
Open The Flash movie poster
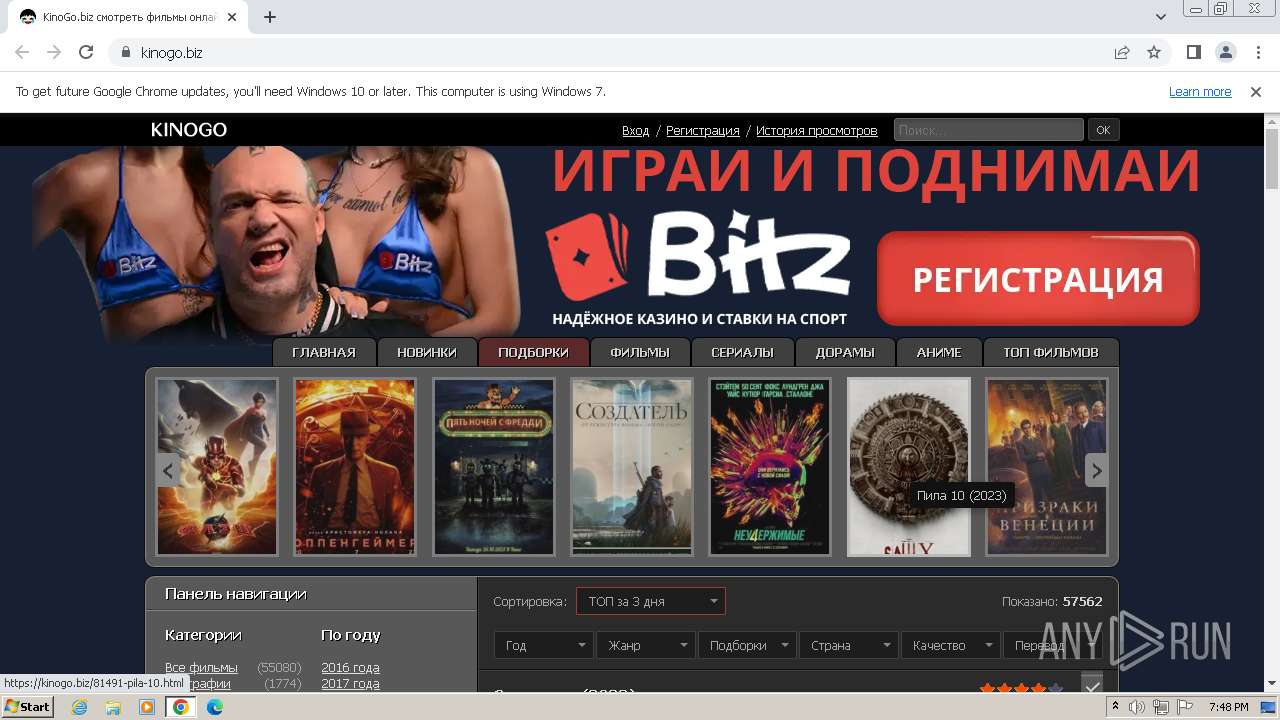[x=217, y=466]
